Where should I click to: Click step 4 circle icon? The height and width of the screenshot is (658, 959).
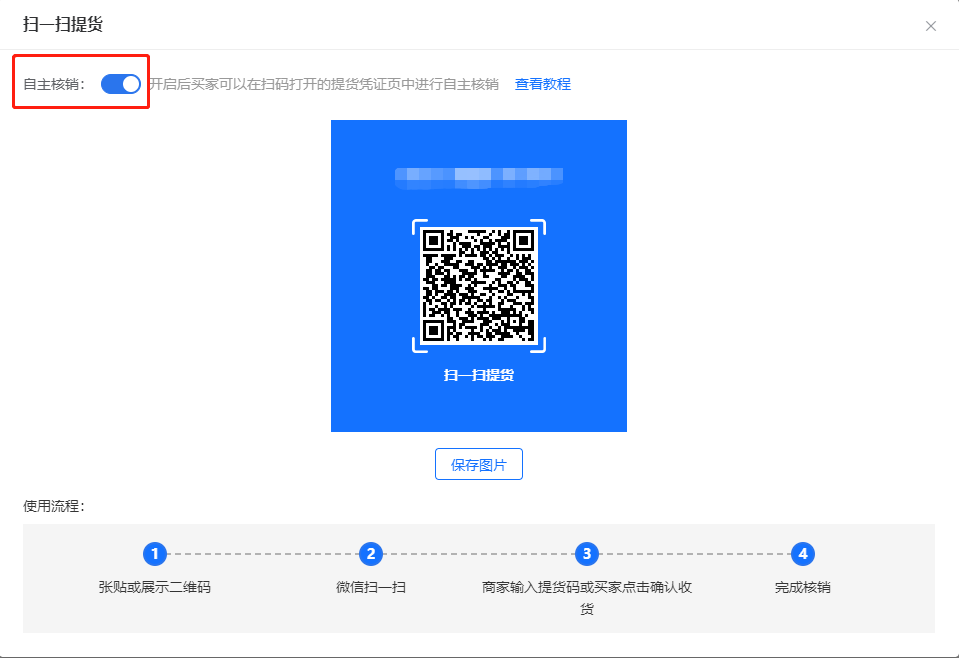pos(802,554)
